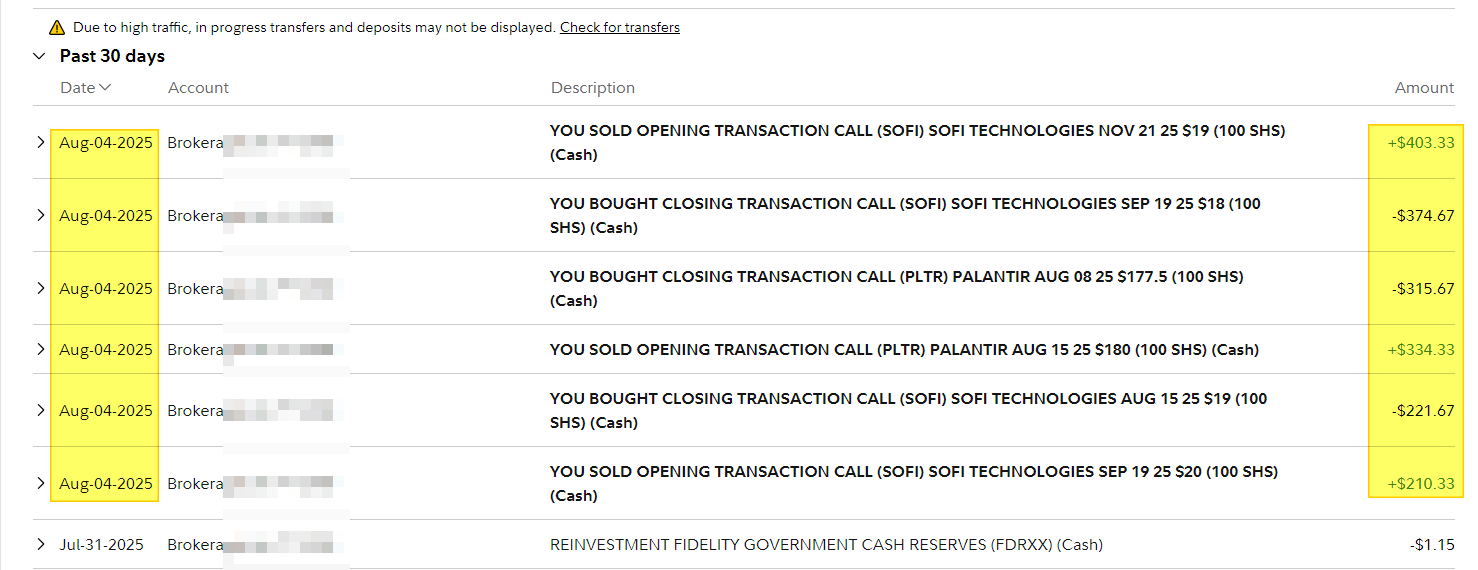
Task: Expand the SOFI SEP 19 $20 sold row
Action: pos(41,483)
